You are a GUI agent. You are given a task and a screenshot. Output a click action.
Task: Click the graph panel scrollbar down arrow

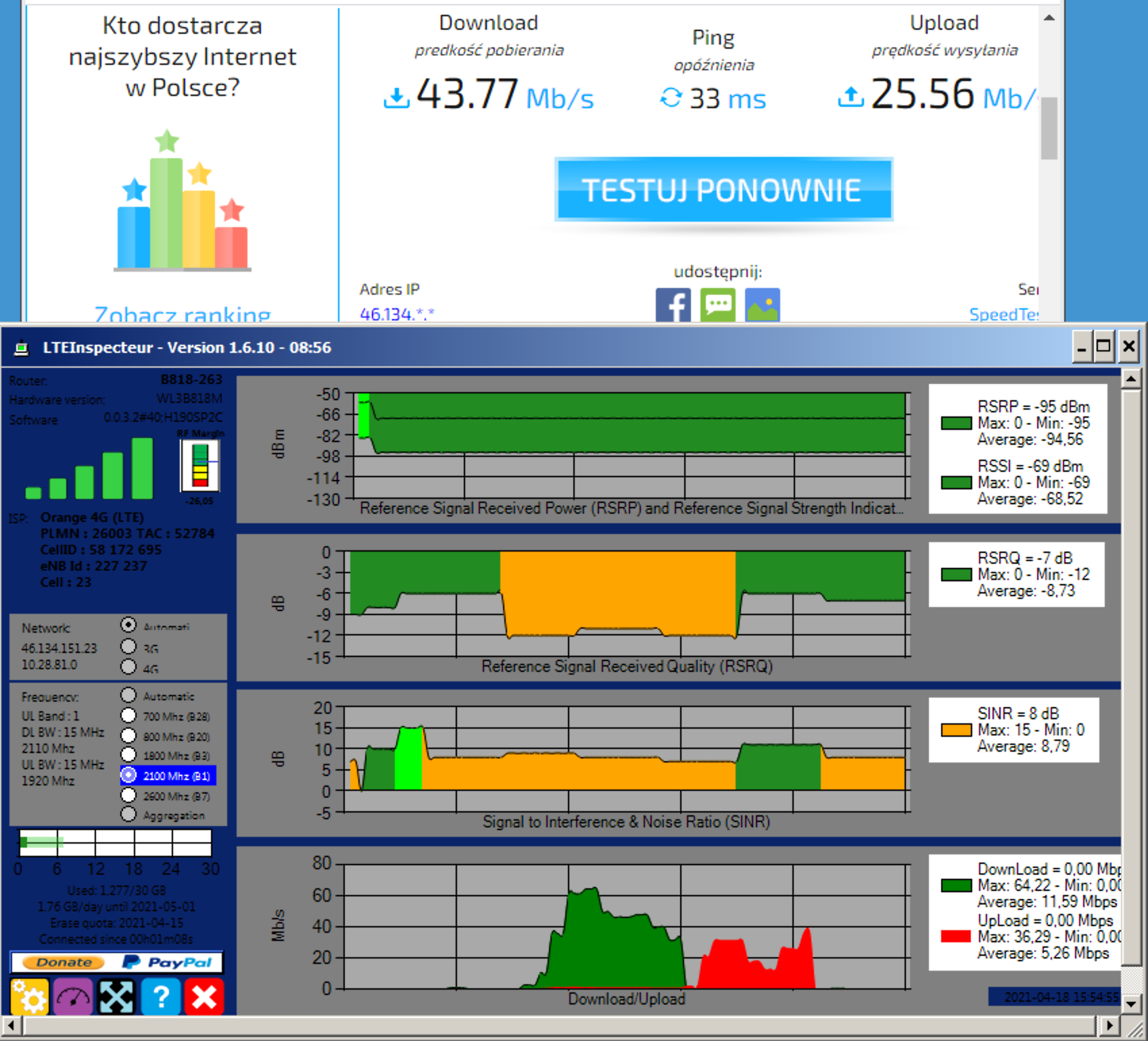(x=1130, y=1004)
